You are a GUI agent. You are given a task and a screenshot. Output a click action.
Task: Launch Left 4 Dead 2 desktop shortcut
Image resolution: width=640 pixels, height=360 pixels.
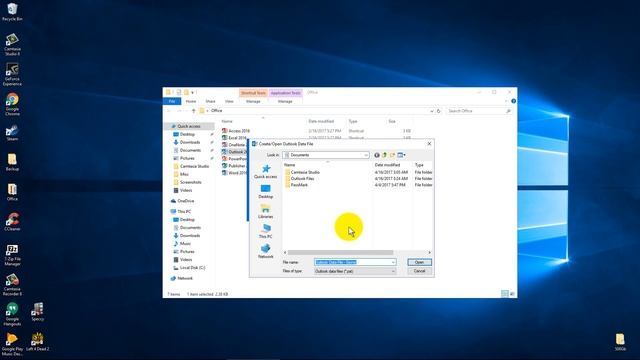click(38, 342)
